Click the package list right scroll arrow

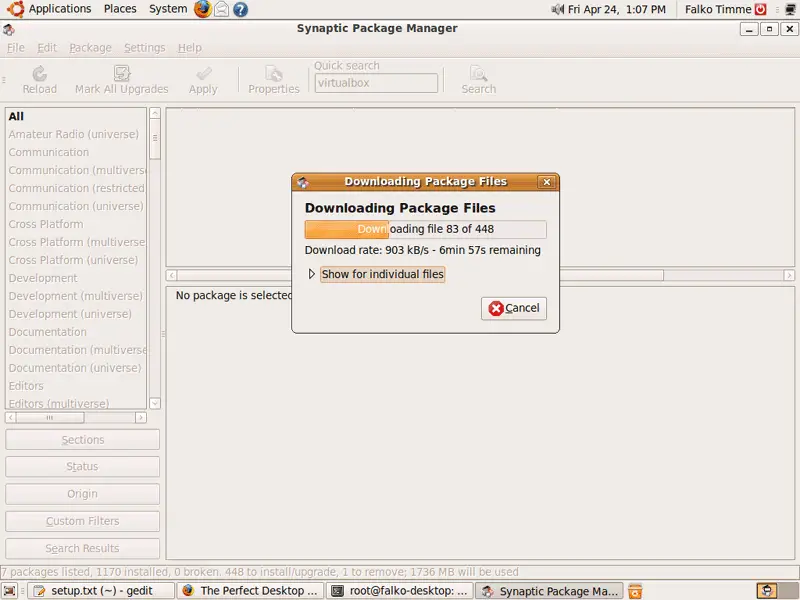pos(789,276)
